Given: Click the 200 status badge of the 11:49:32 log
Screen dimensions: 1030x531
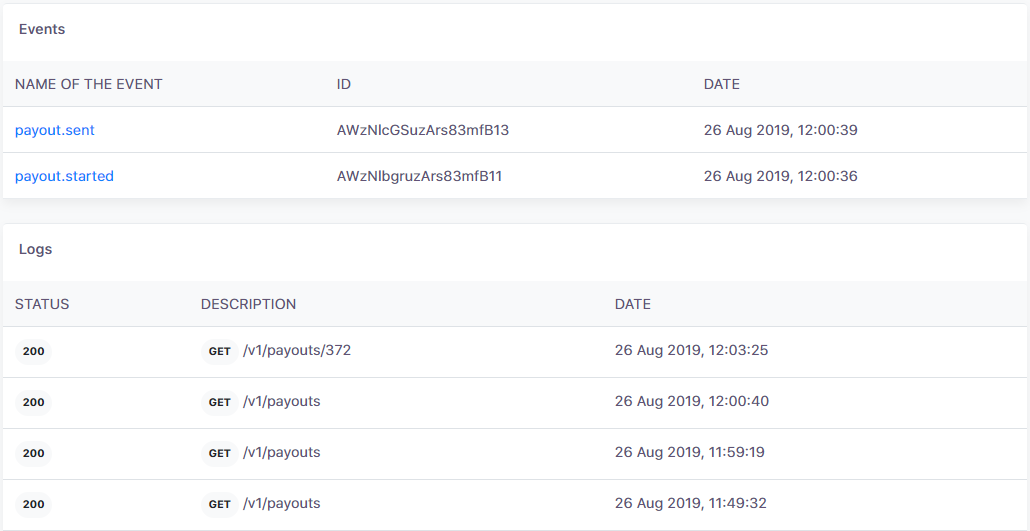Looking at the screenshot, I should [x=34, y=505].
